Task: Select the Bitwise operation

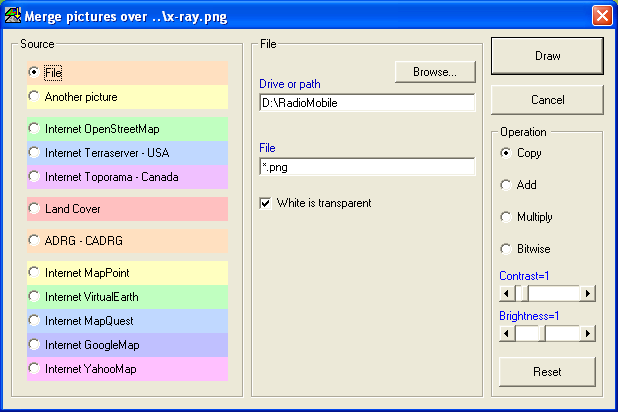Action: (x=506, y=249)
